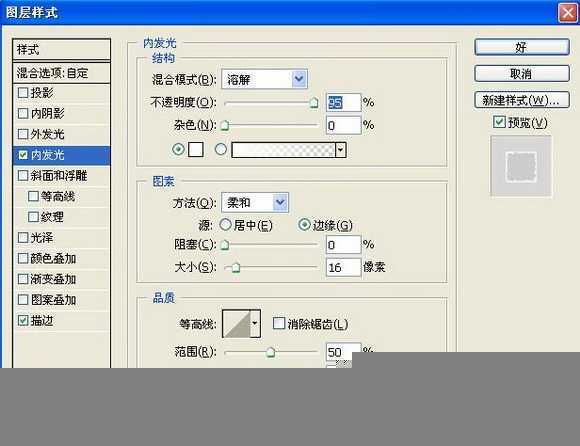
Task: Choose 居中 center source radio
Action: click(225, 224)
